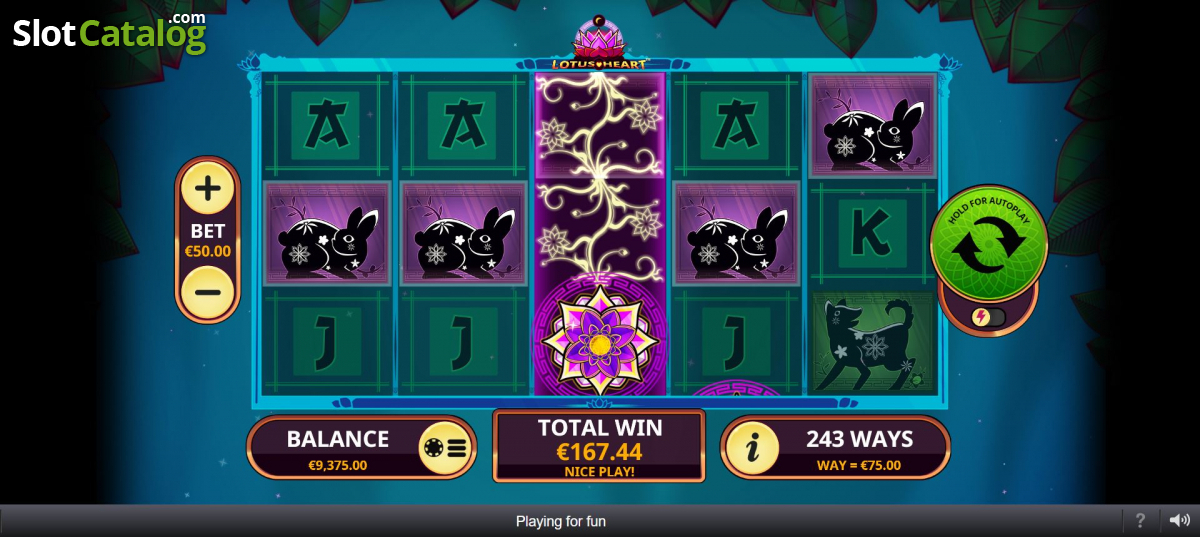Increase the bet with plus button
The width and height of the screenshot is (1200, 537).
208,189
